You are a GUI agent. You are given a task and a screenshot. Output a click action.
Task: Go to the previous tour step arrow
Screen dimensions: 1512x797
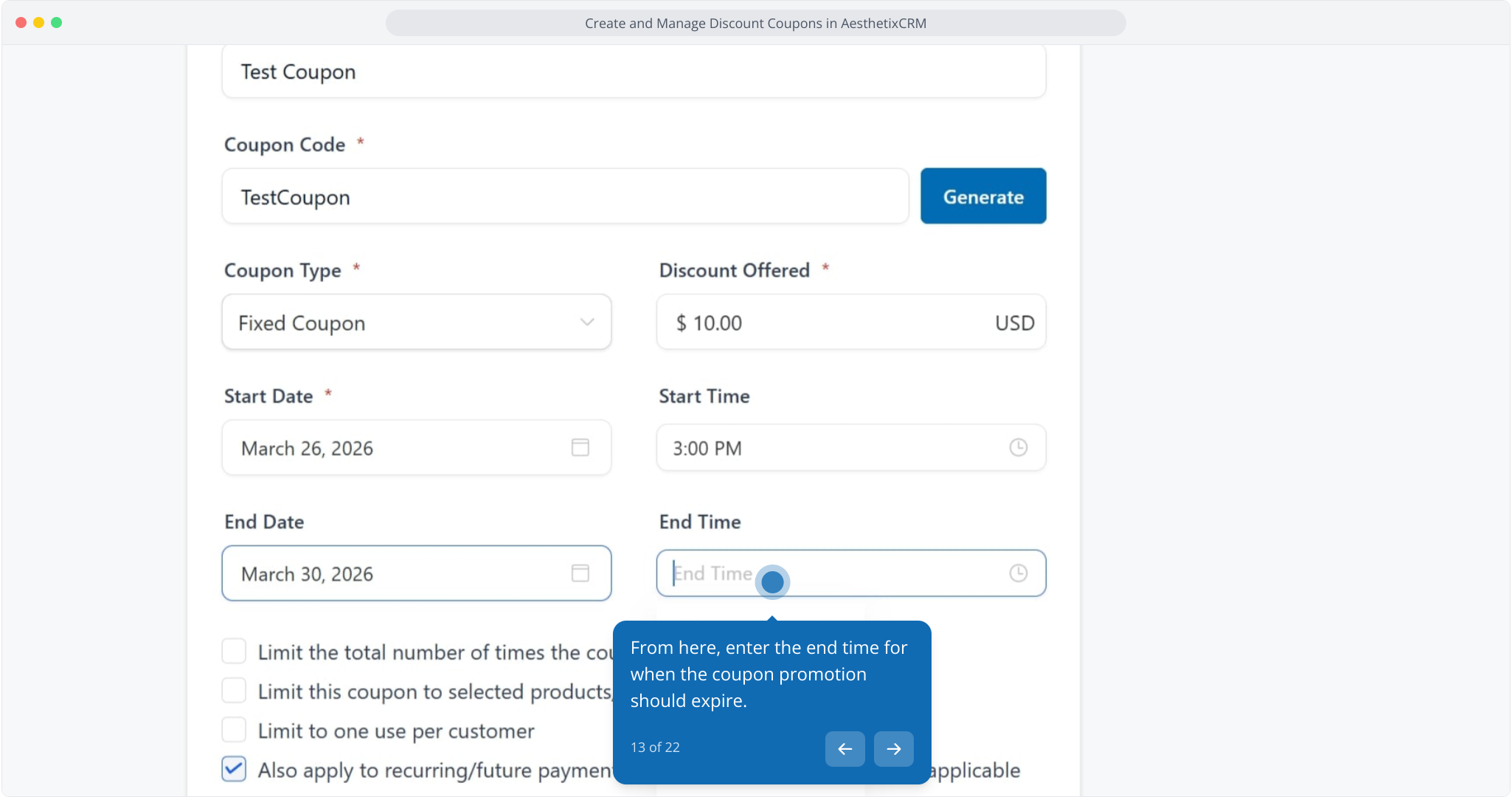point(845,749)
